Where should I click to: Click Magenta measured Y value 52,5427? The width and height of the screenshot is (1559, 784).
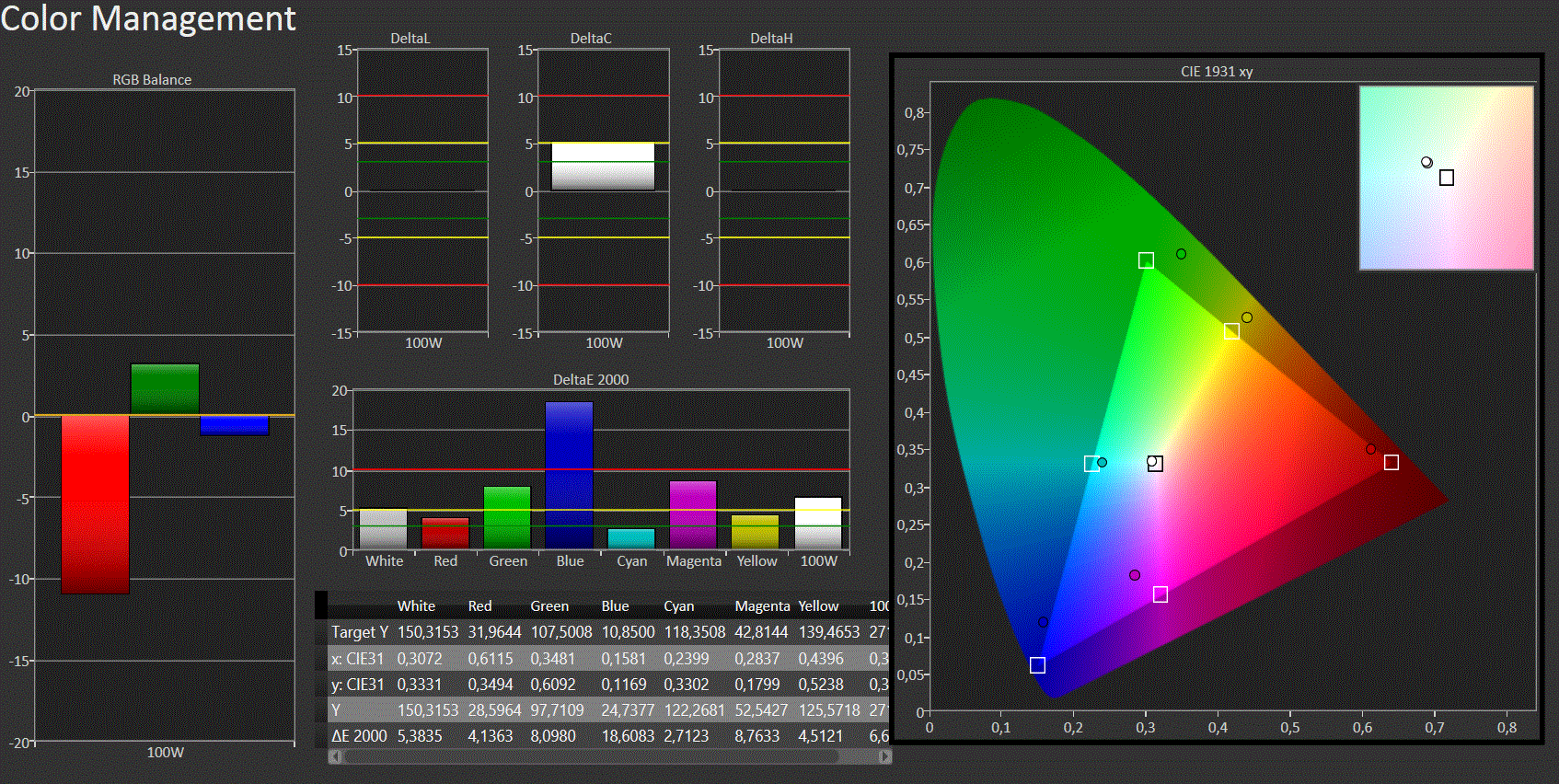tap(761, 710)
